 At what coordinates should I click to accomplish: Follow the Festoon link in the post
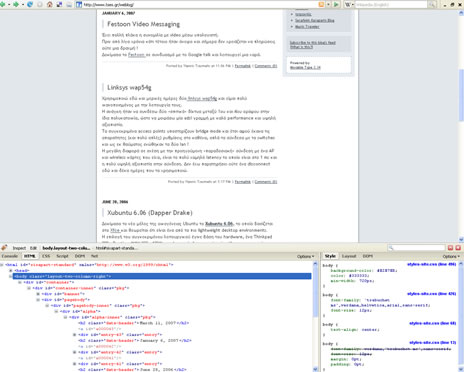click(x=137, y=55)
